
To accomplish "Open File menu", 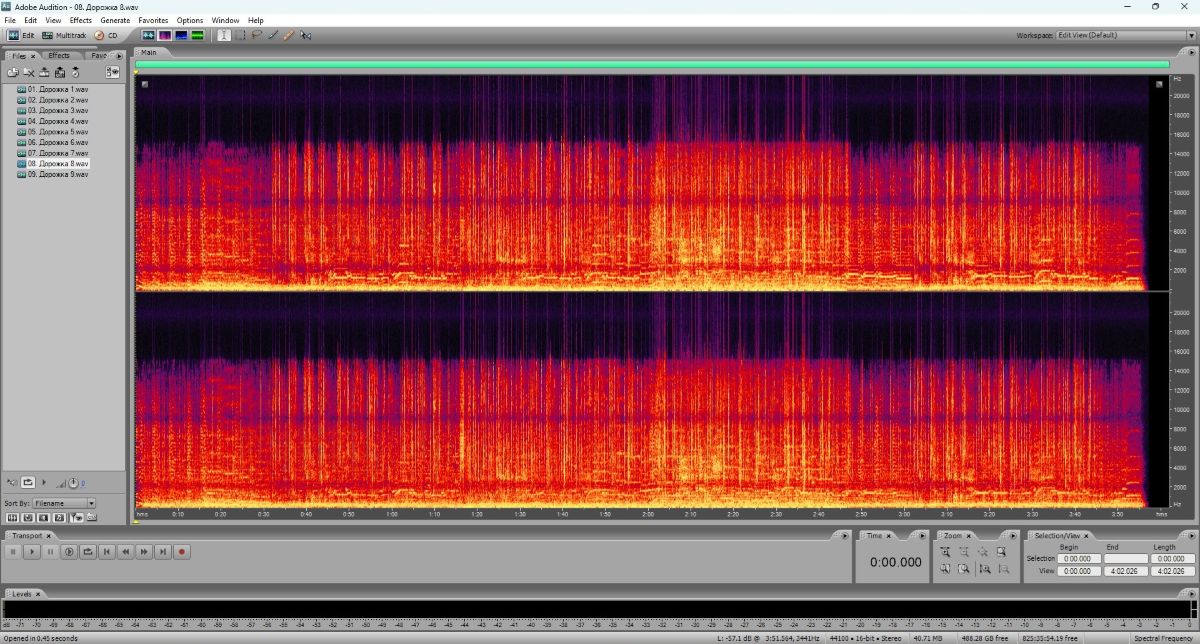I will tap(10, 20).
